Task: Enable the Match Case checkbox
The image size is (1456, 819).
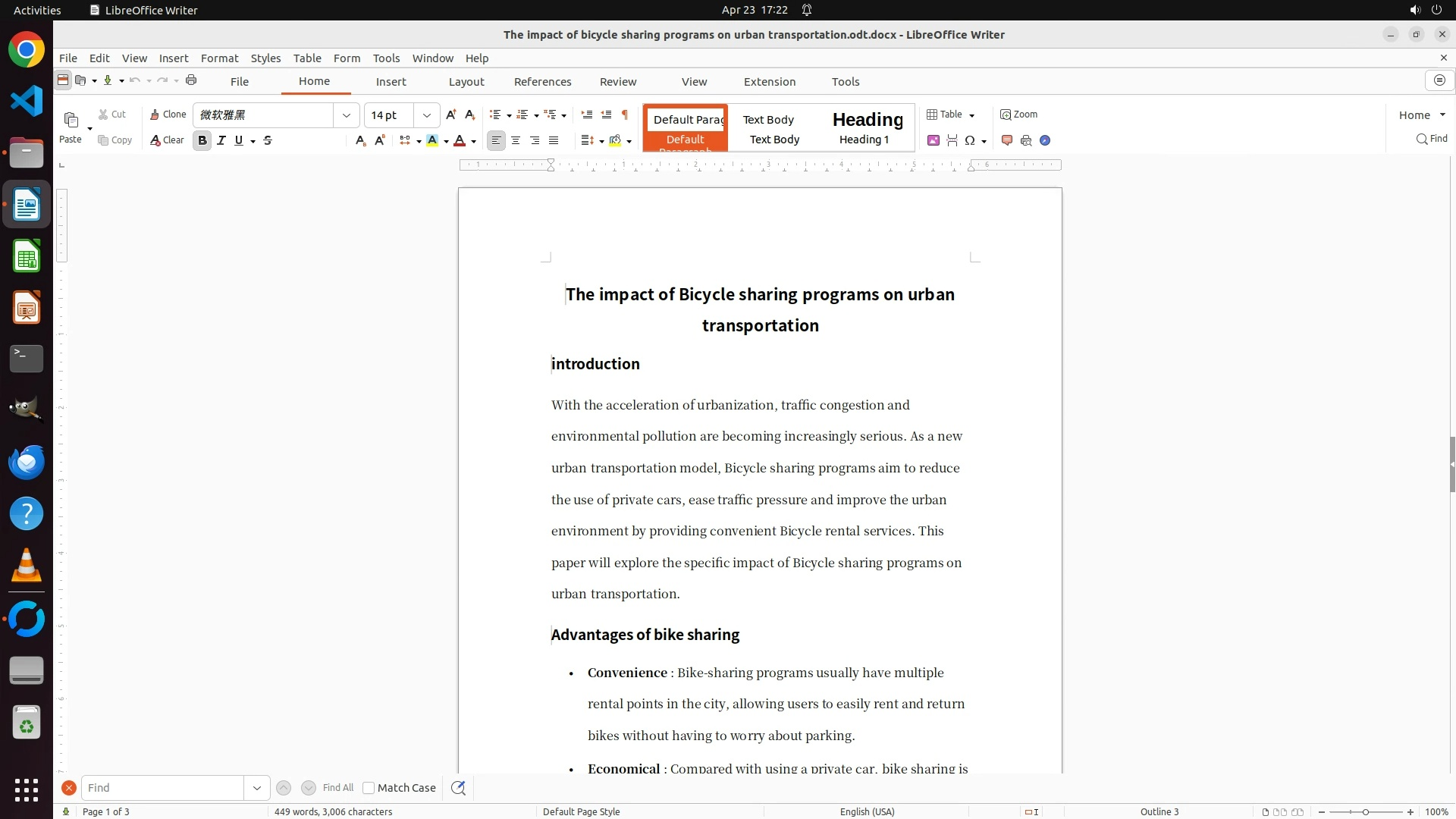Action: [369, 788]
